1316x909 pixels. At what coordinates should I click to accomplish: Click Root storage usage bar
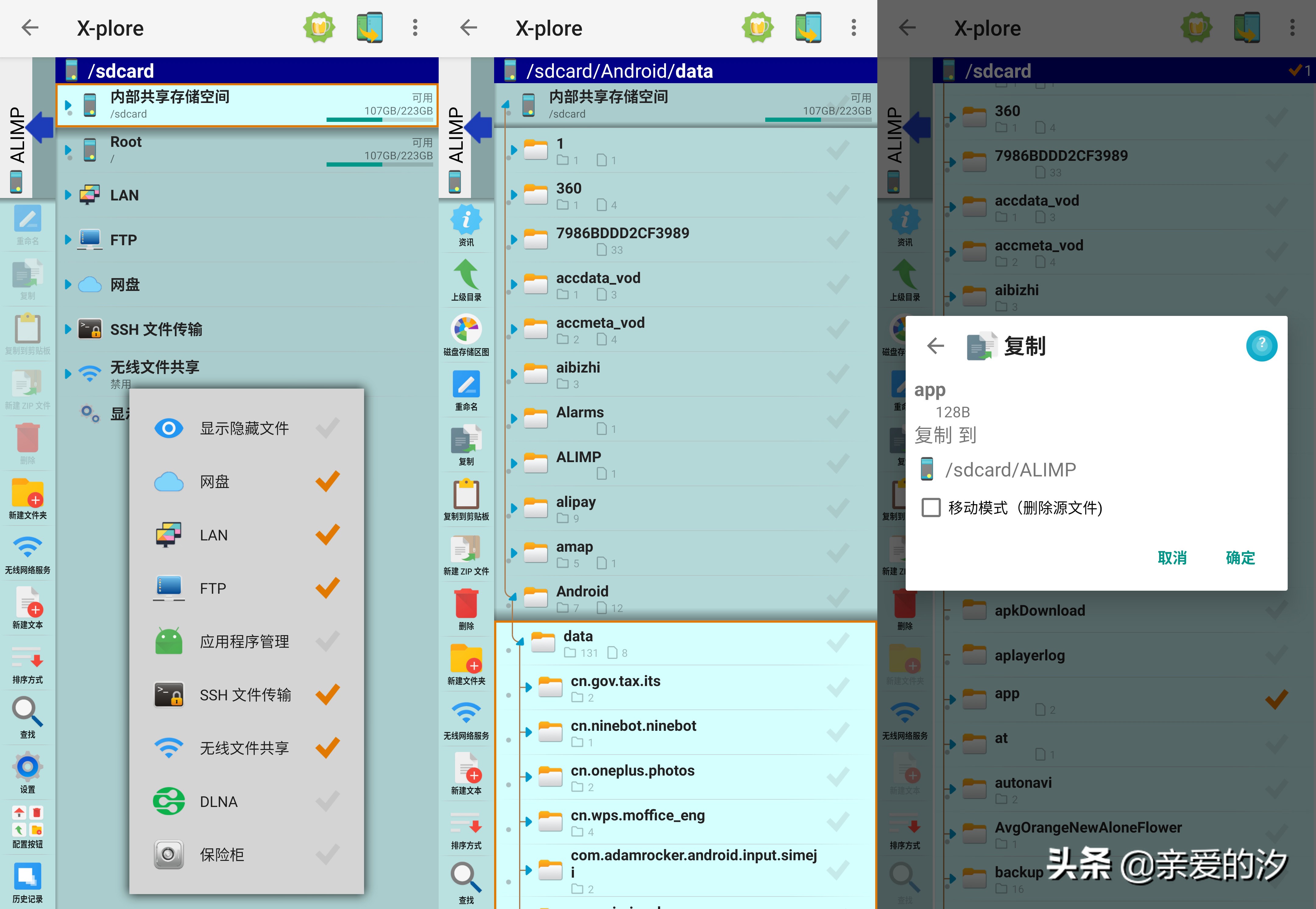click(379, 164)
